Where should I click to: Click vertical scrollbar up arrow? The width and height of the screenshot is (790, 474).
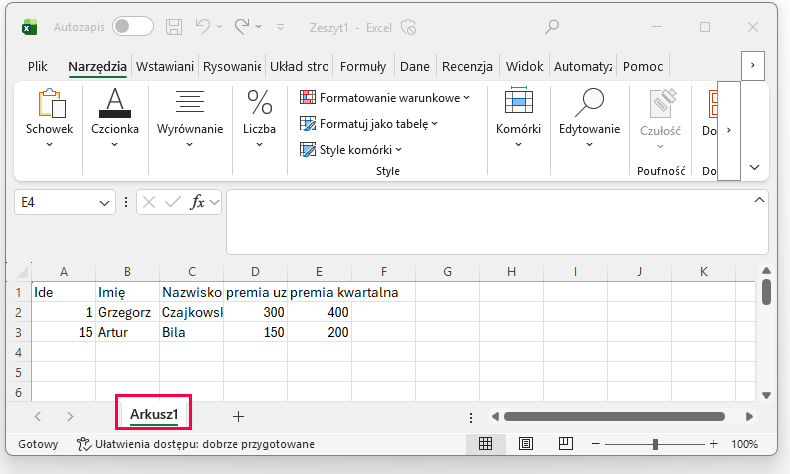click(766, 270)
